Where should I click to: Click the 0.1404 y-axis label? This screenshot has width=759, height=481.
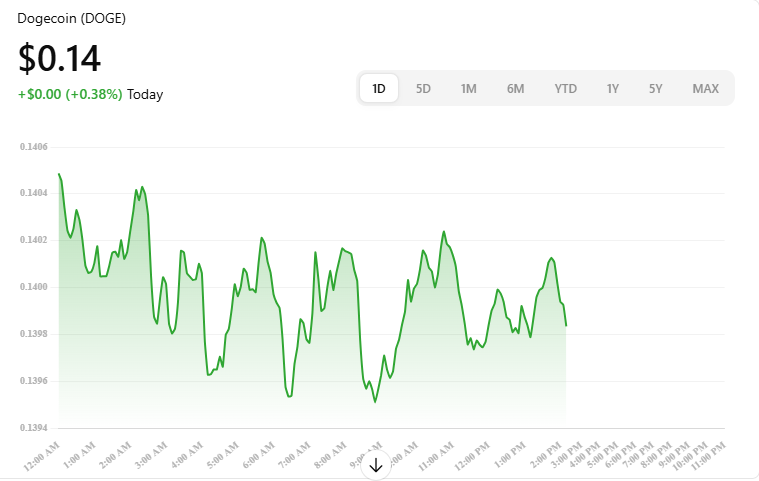pos(34,193)
